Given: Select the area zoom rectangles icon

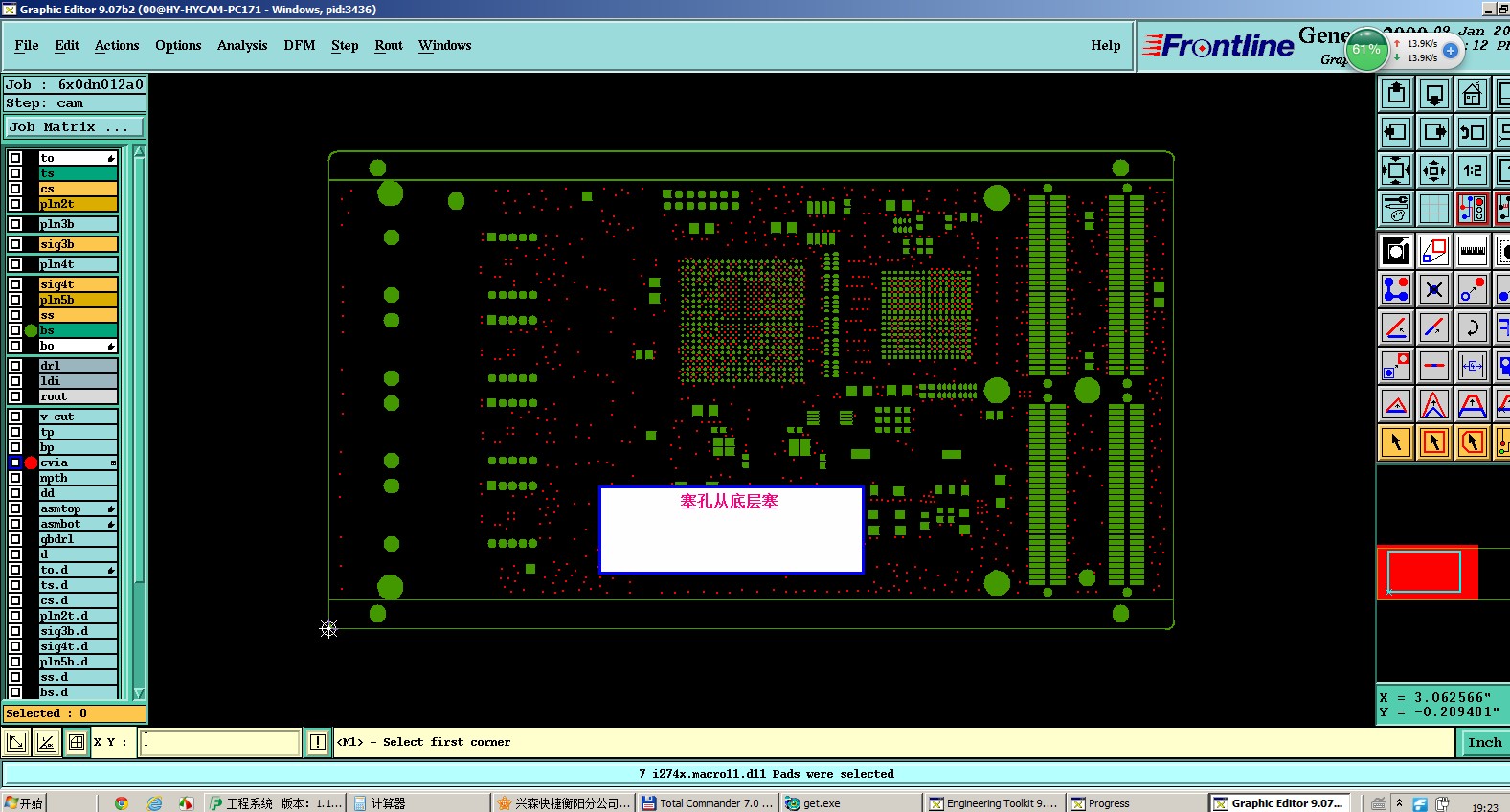Looking at the screenshot, I should tap(1434, 251).
